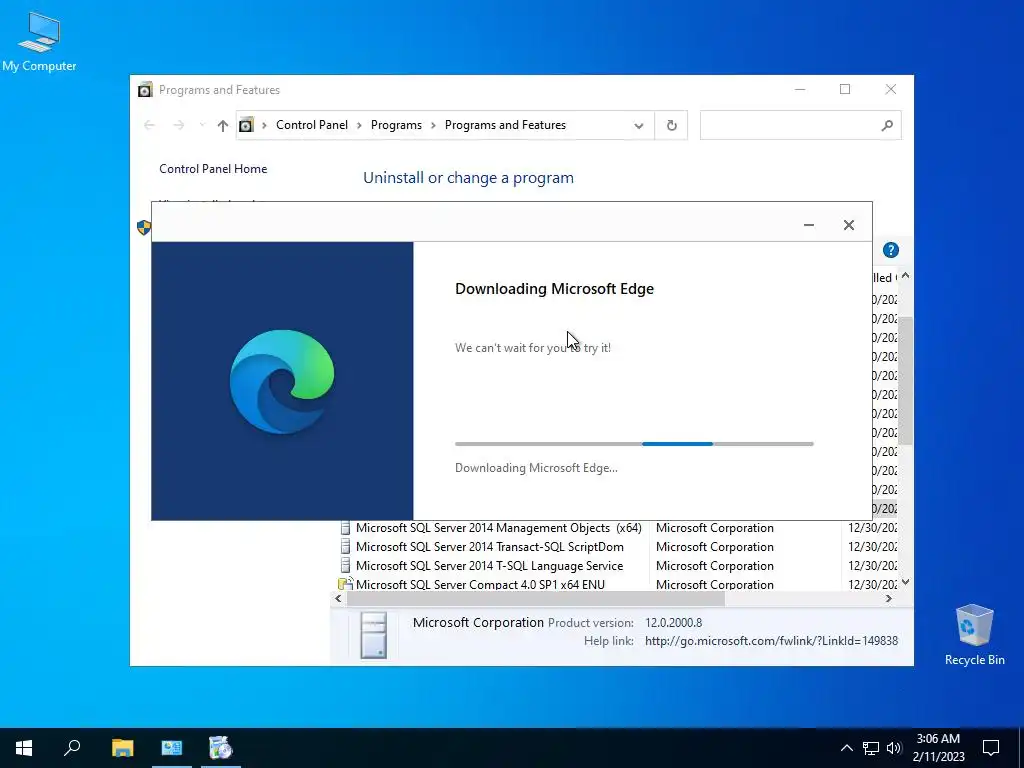The height and width of the screenshot is (768, 1024).
Task: Click the disabled Back arrow
Action: click(150, 125)
